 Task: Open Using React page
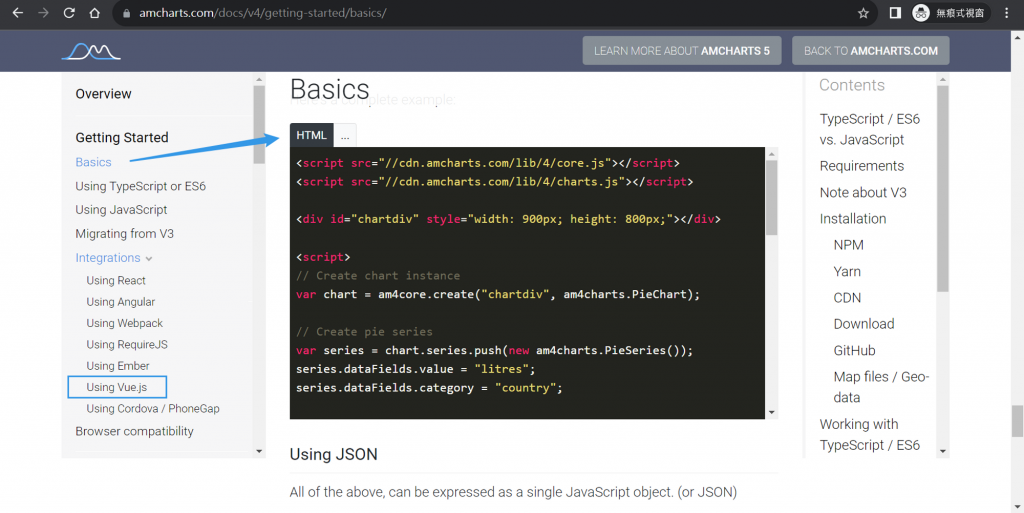[x=116, y=281]
